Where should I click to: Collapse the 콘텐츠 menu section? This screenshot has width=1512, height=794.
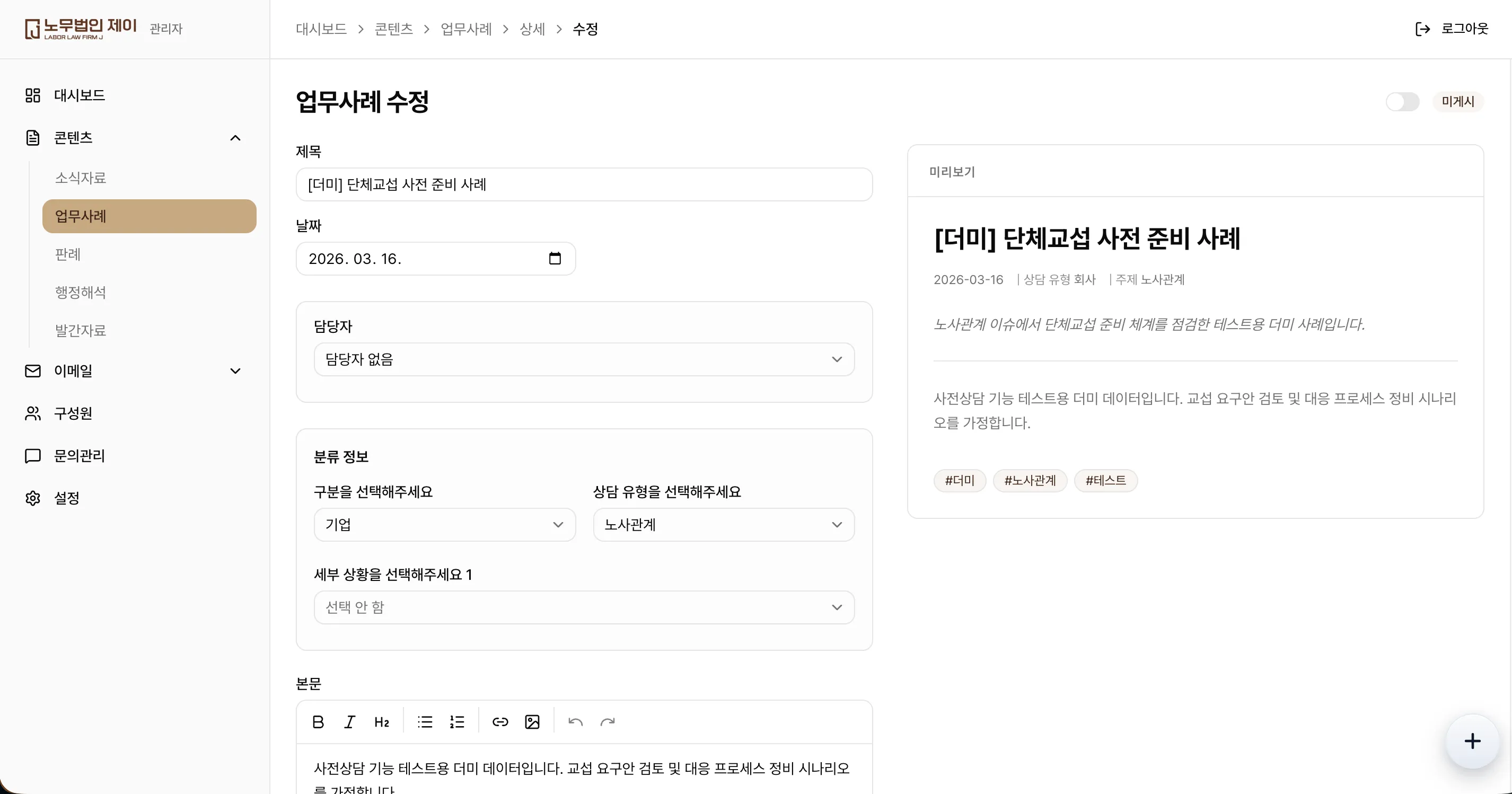135,138
